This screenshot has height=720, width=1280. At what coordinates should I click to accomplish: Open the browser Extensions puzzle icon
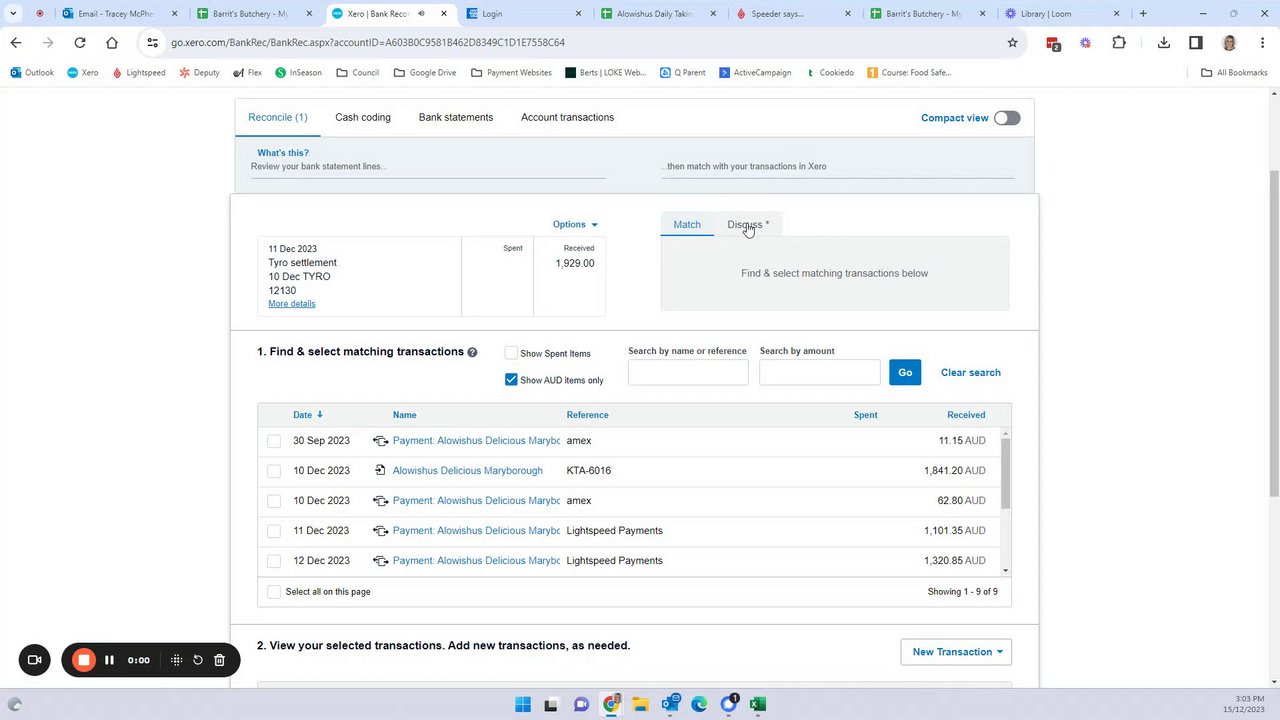click(x=1119, y=43)
